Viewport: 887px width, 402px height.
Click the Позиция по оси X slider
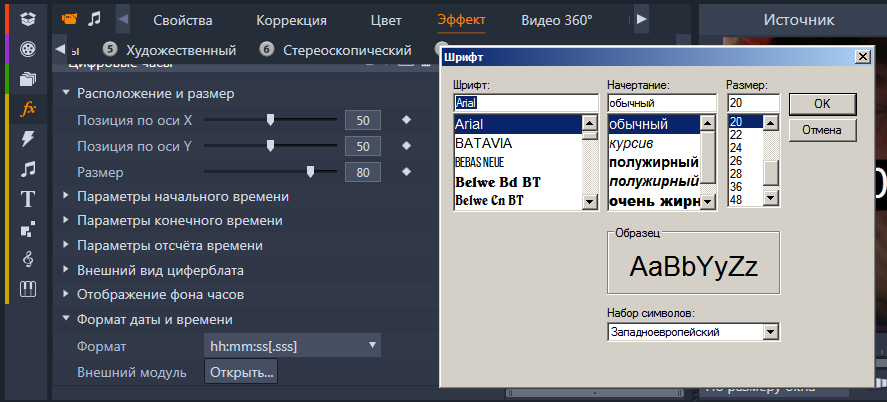[x=270, y=120]
